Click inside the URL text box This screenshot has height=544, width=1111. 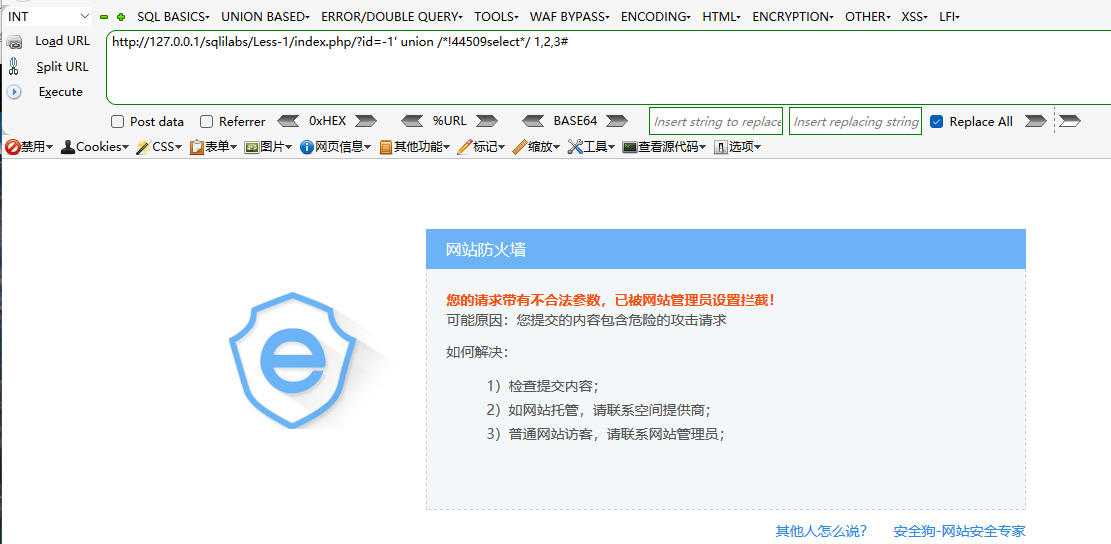click(x=609, y=67)
